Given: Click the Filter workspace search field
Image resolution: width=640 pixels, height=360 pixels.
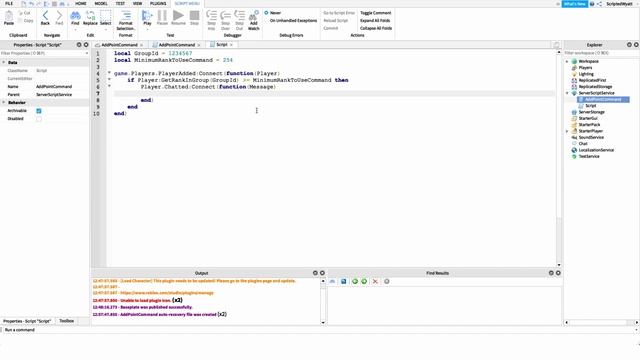Looking at the screenshot, I should [601, 53].
